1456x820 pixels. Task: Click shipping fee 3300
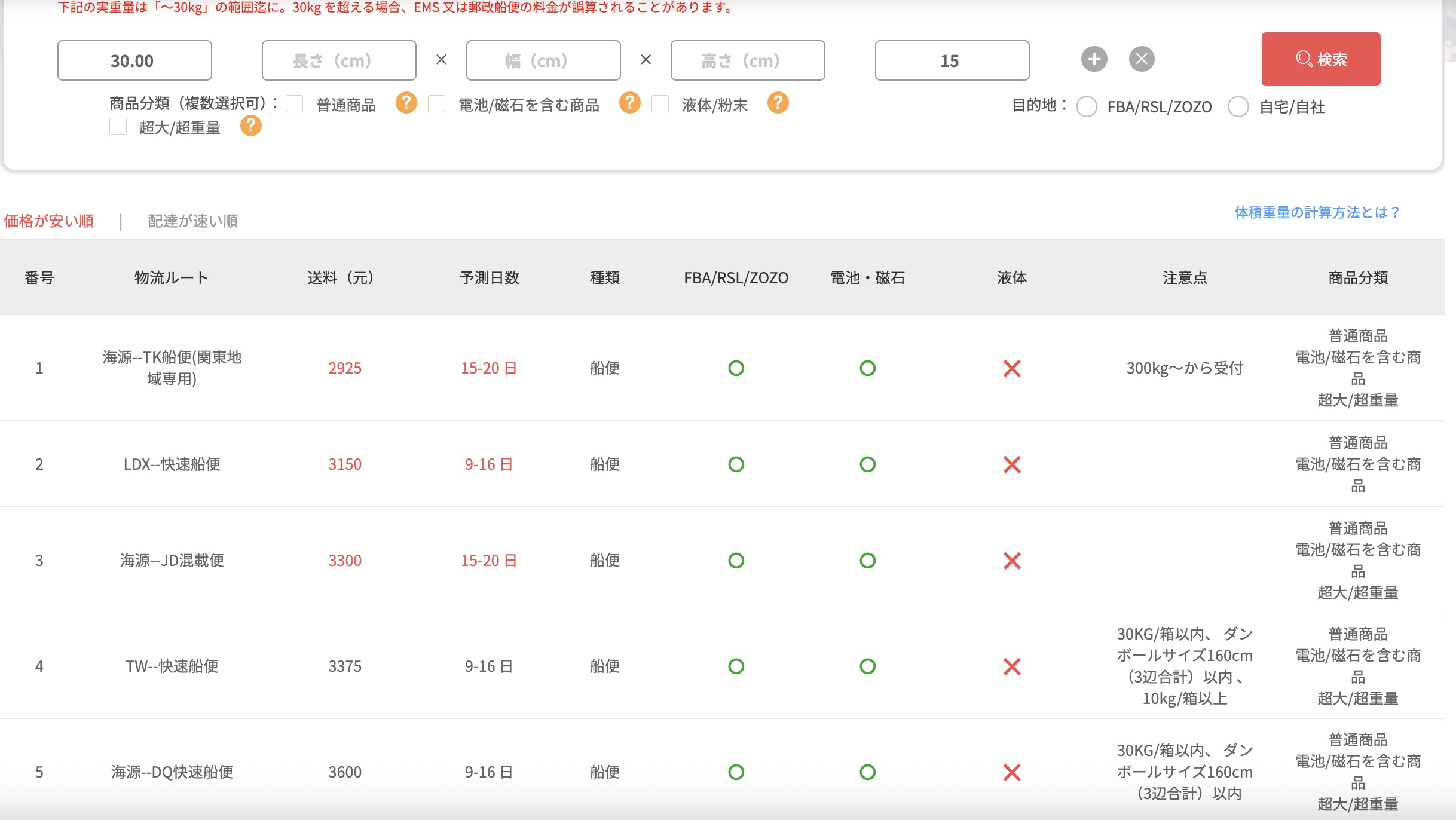tap(345, 561)
